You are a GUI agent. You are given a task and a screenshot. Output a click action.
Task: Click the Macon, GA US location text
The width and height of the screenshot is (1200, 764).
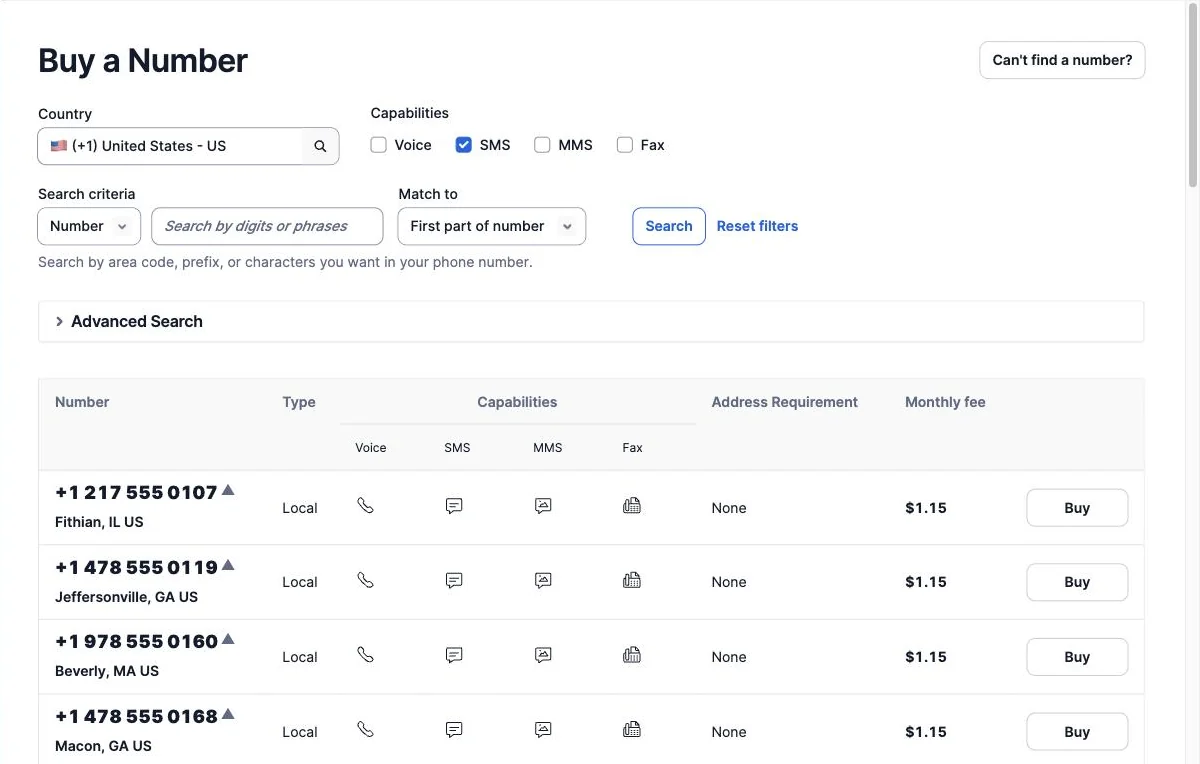coord(103,746)
